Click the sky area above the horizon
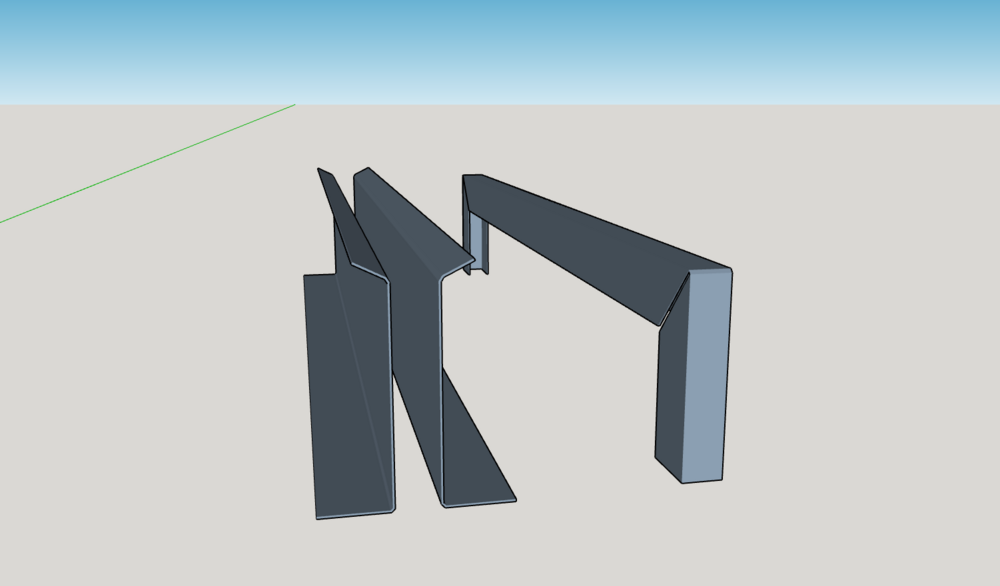 [500, 50]
